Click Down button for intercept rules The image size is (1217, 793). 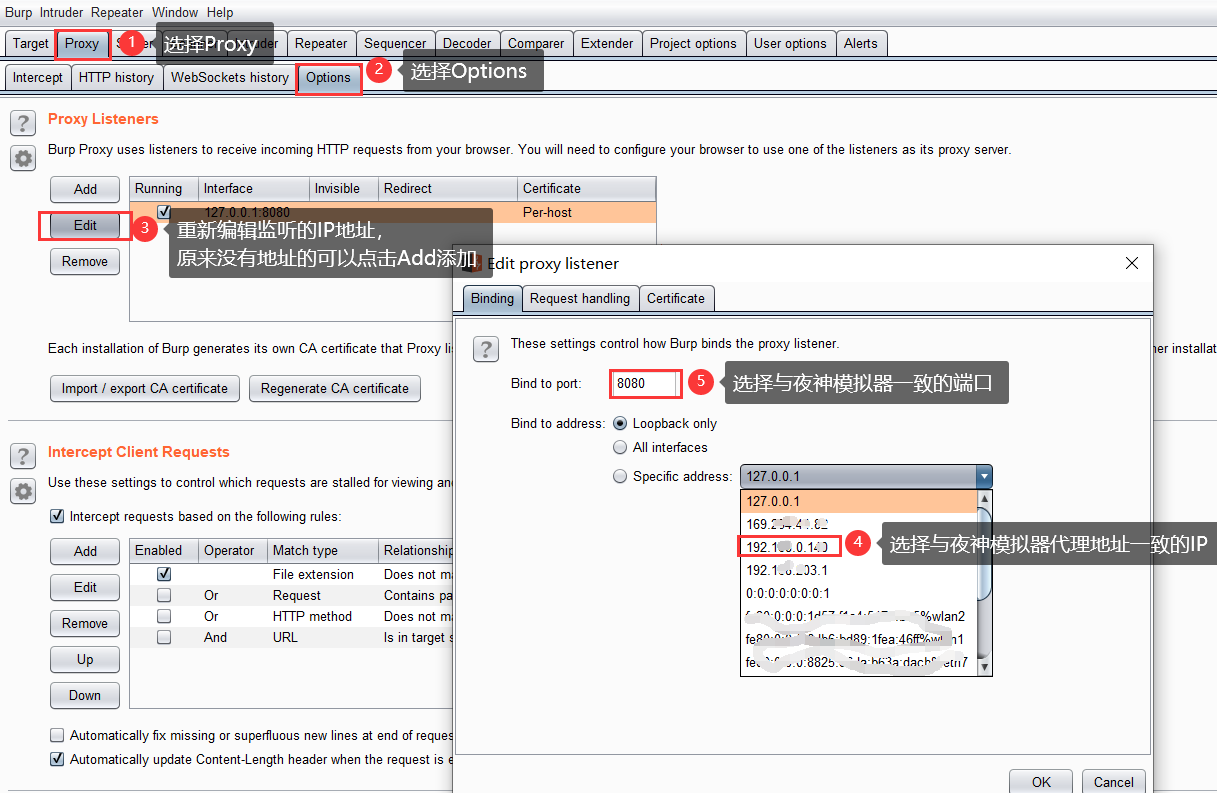click(x=85, y=695)
